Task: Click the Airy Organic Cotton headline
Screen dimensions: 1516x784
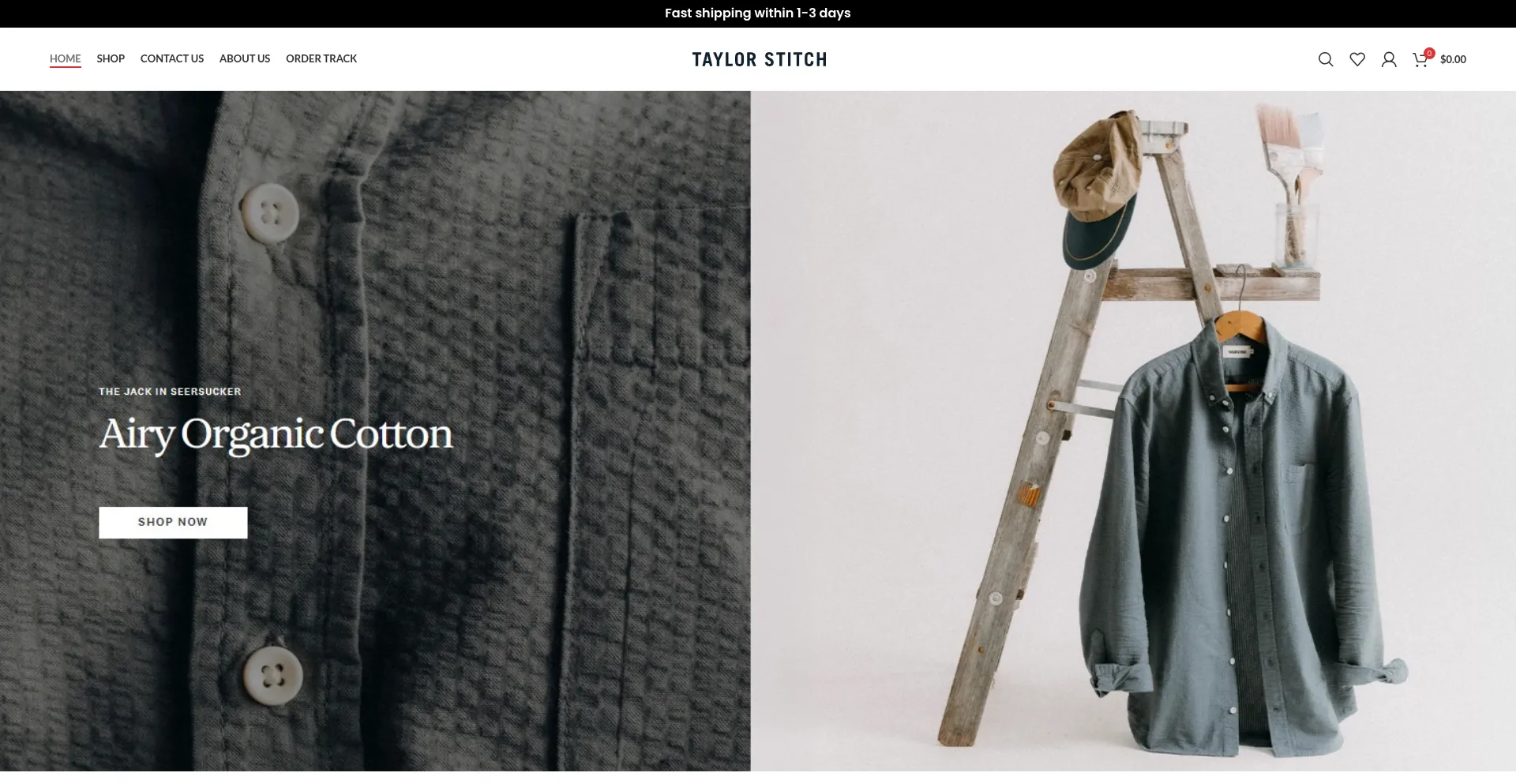Action: (x=276, y=434)
